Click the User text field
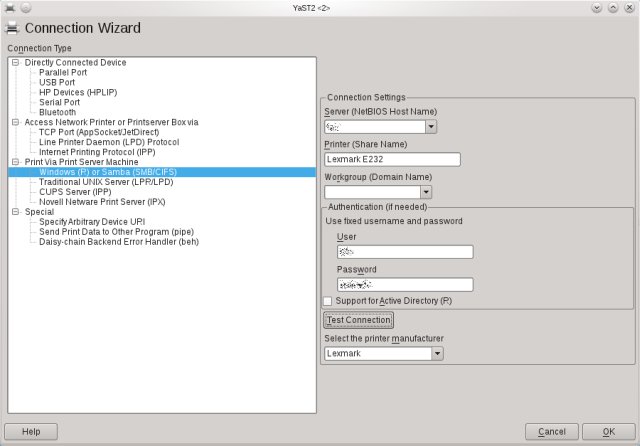 click(x=405, y=252)
